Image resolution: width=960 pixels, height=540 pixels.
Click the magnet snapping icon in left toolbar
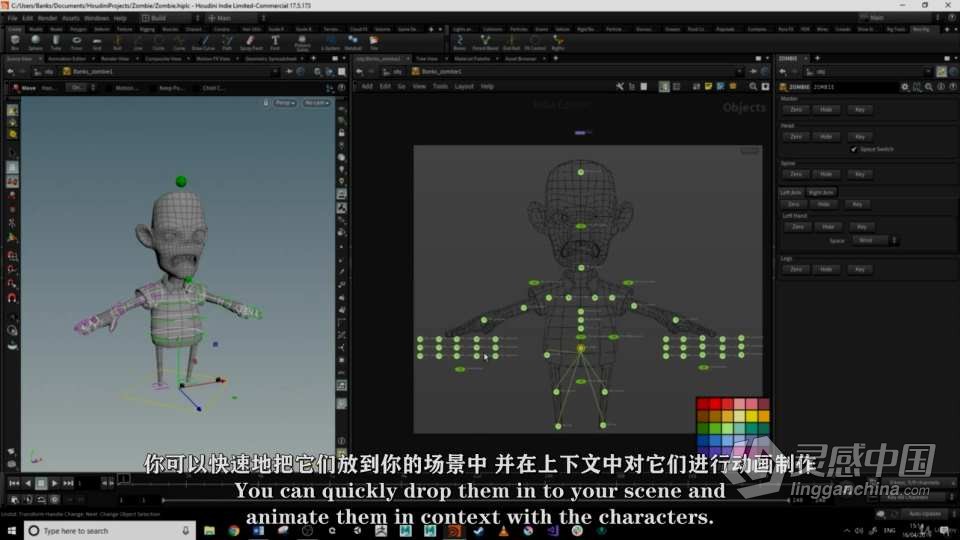(x=12, y=298)
